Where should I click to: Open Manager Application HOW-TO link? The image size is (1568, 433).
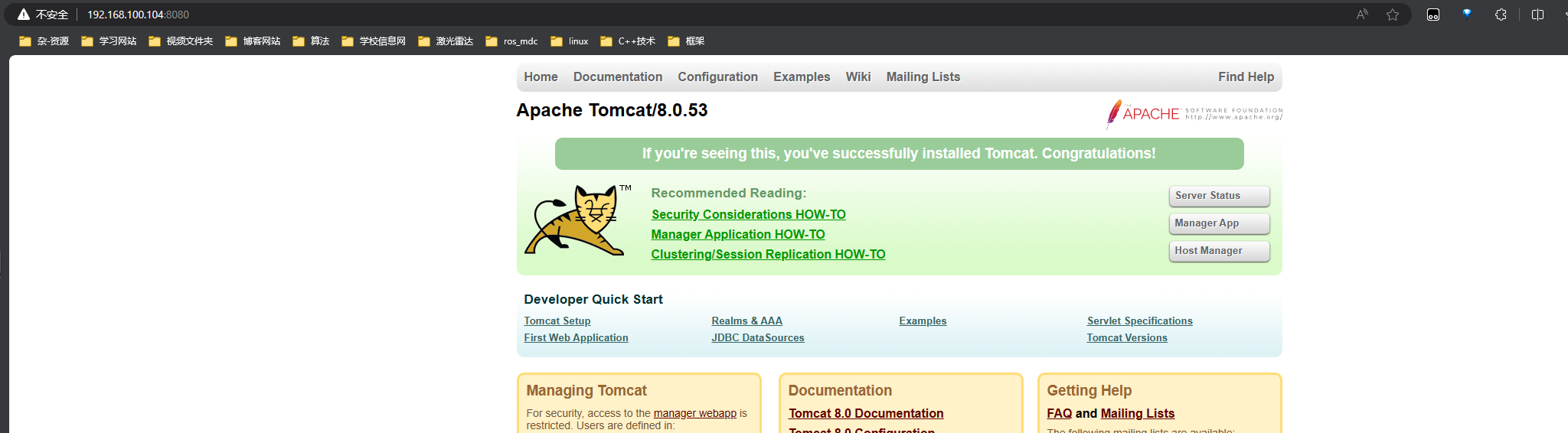738,234
